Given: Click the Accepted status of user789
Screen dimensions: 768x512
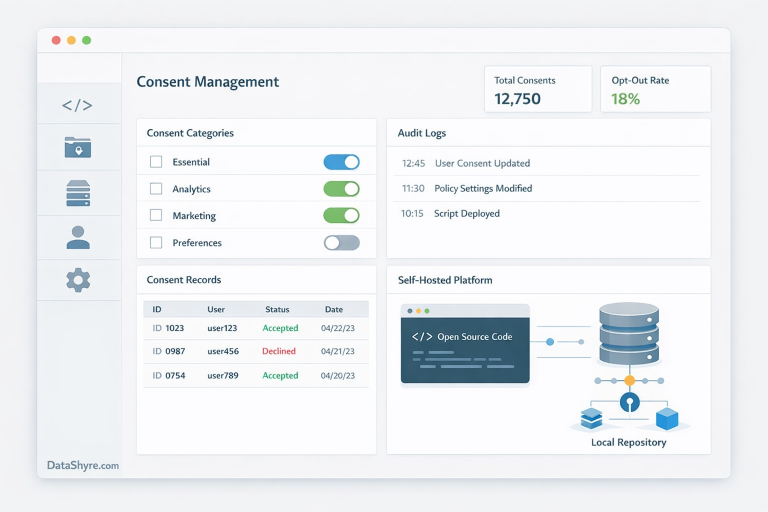Looking at the screenshot, I should coord(280,375).
